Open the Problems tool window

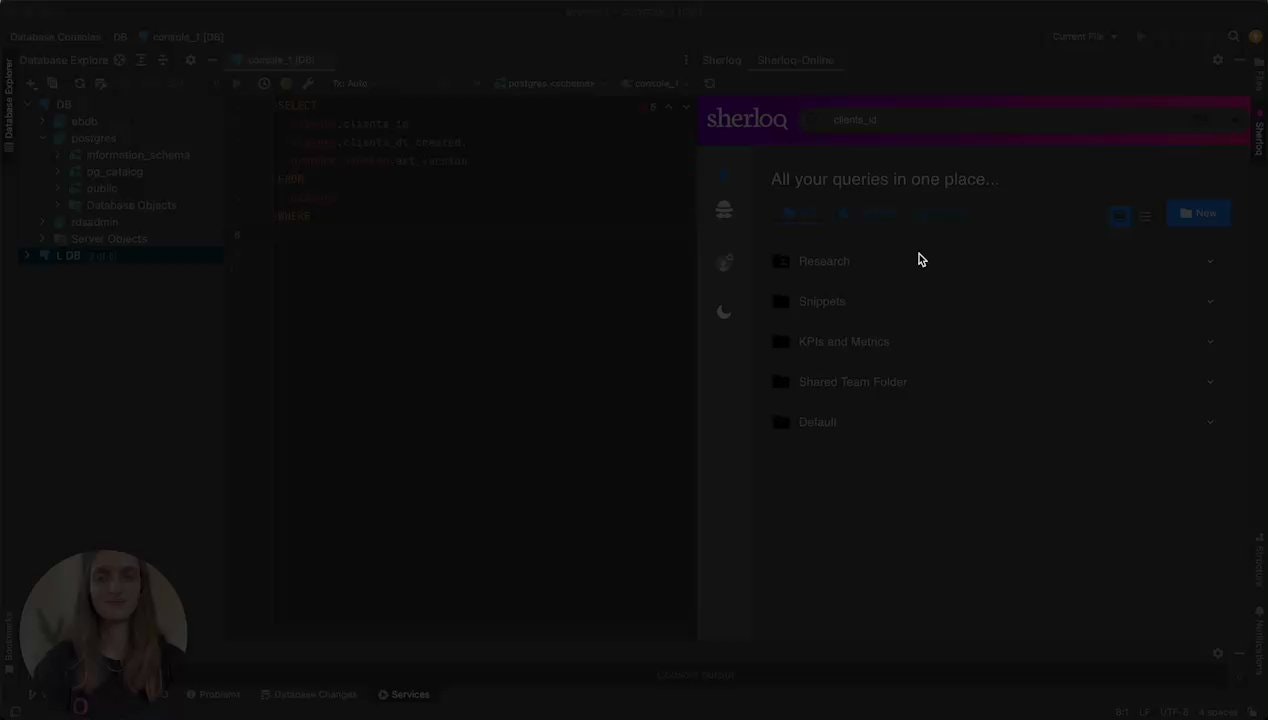213,695
